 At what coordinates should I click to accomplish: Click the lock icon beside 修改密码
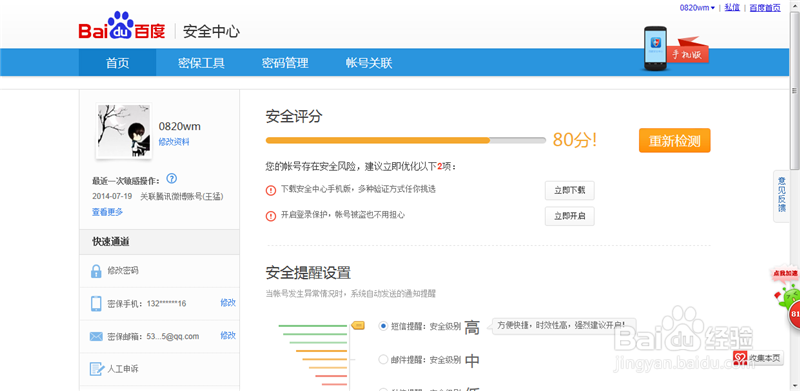click(x=96, y=271)
